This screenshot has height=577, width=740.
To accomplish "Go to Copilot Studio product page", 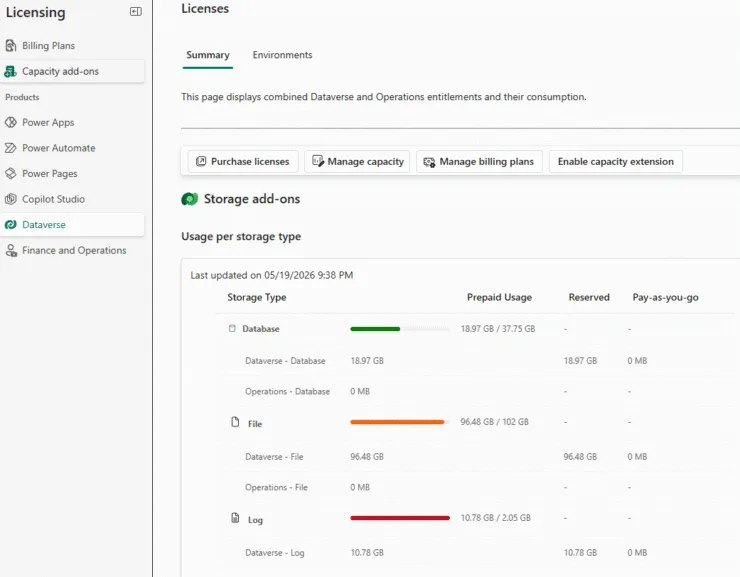I will pyautogui.click(x=72, y=199).
